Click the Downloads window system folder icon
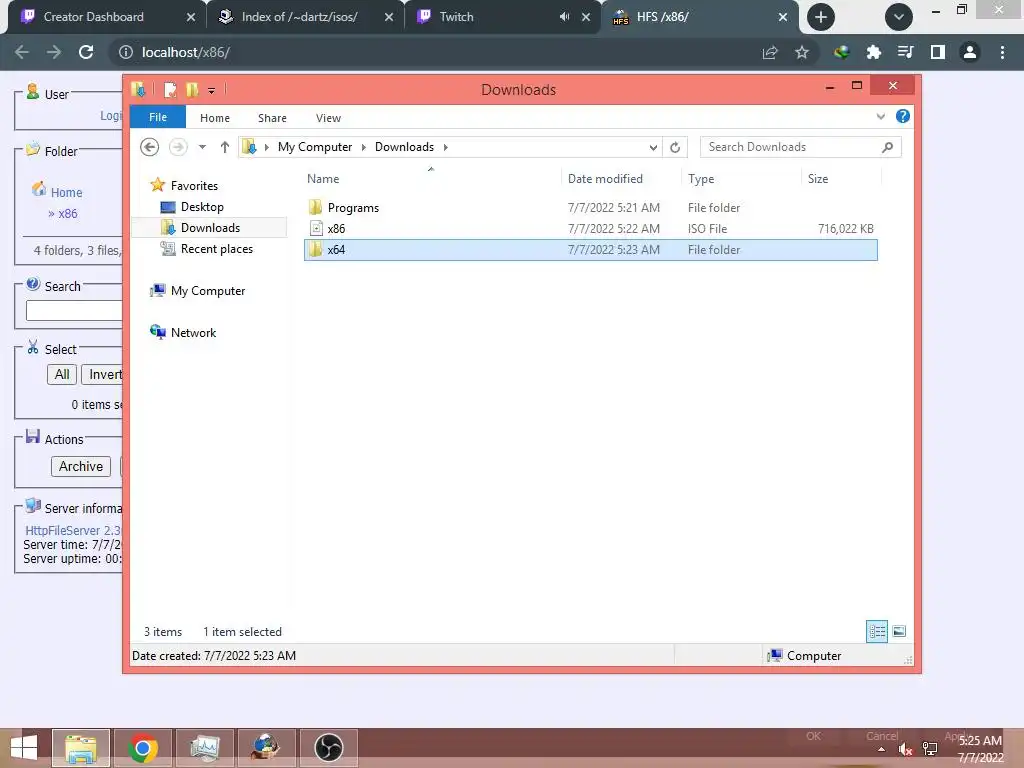Screen dimensions: 1024x768 pyautogui.click(x=138, y=89)
